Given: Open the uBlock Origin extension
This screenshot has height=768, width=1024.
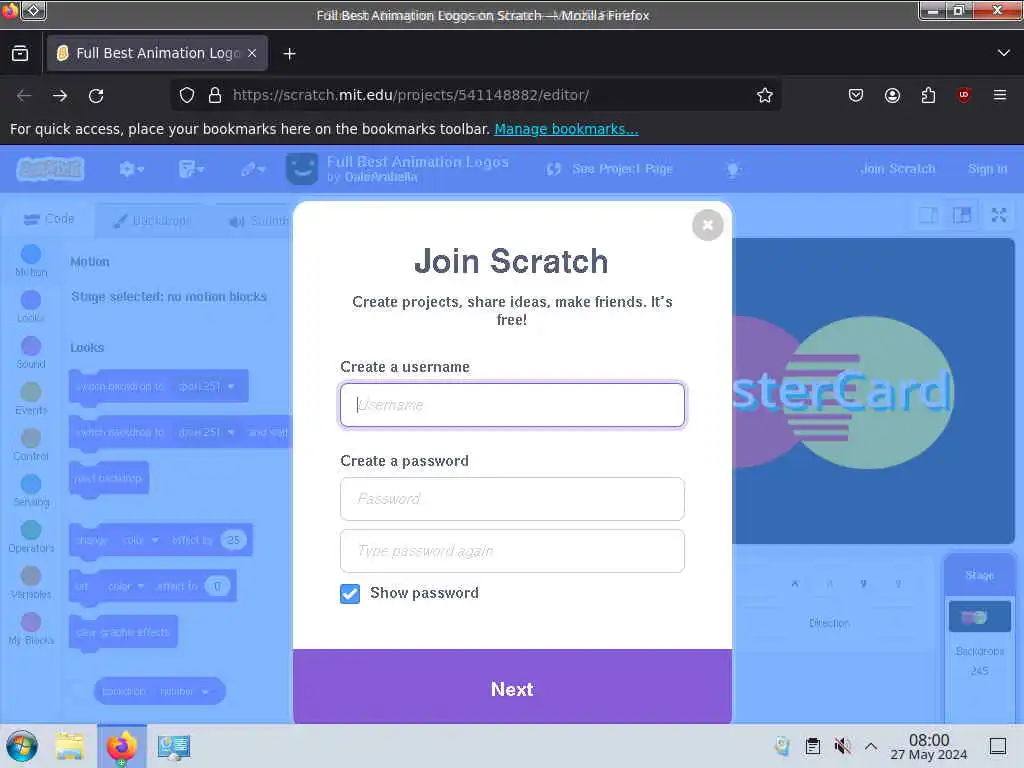Looking at the screenshot, I should (x=964, y=95).
